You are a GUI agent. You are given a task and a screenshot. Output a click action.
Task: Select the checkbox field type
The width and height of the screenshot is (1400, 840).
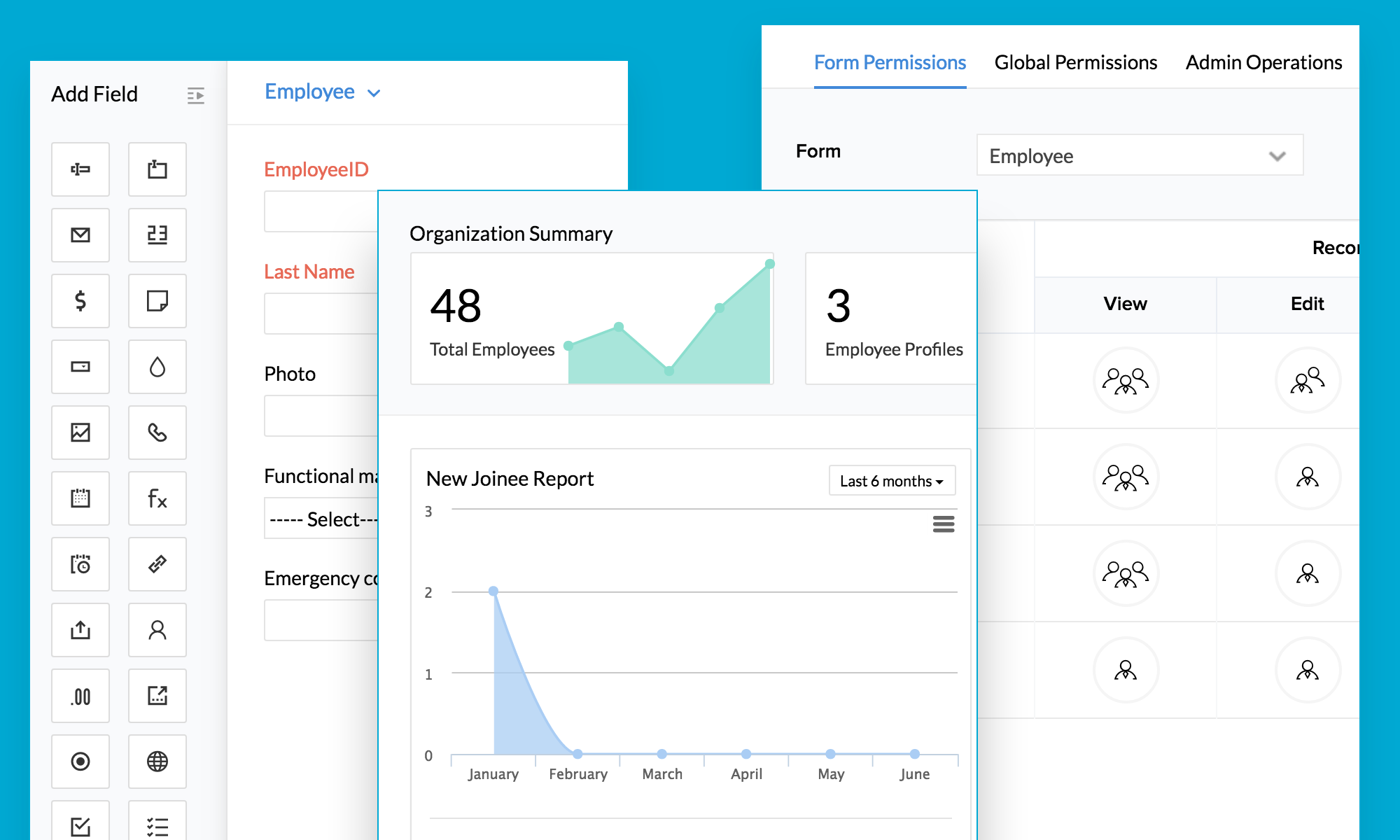80,825
